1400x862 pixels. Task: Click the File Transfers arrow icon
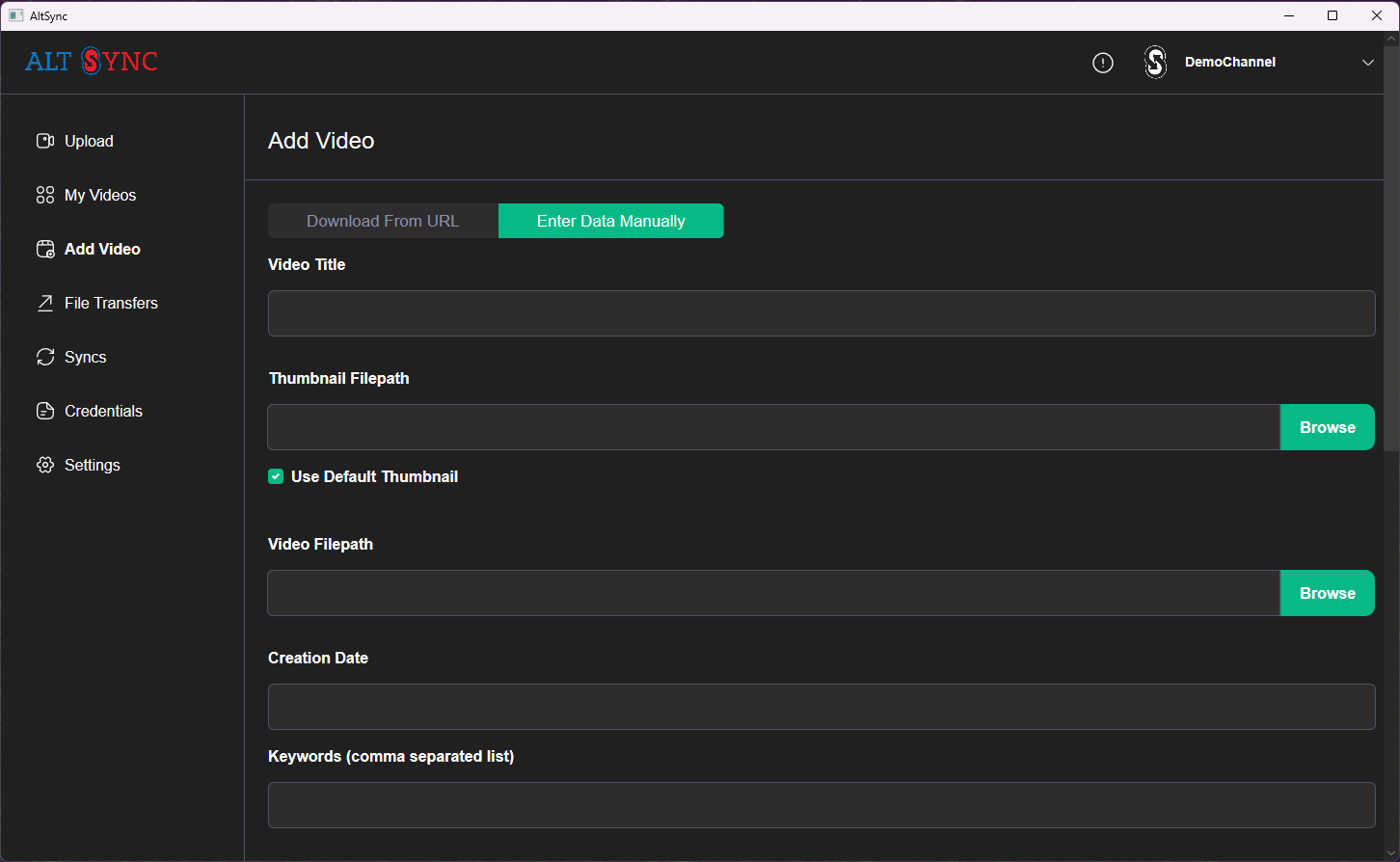[45, 303]
